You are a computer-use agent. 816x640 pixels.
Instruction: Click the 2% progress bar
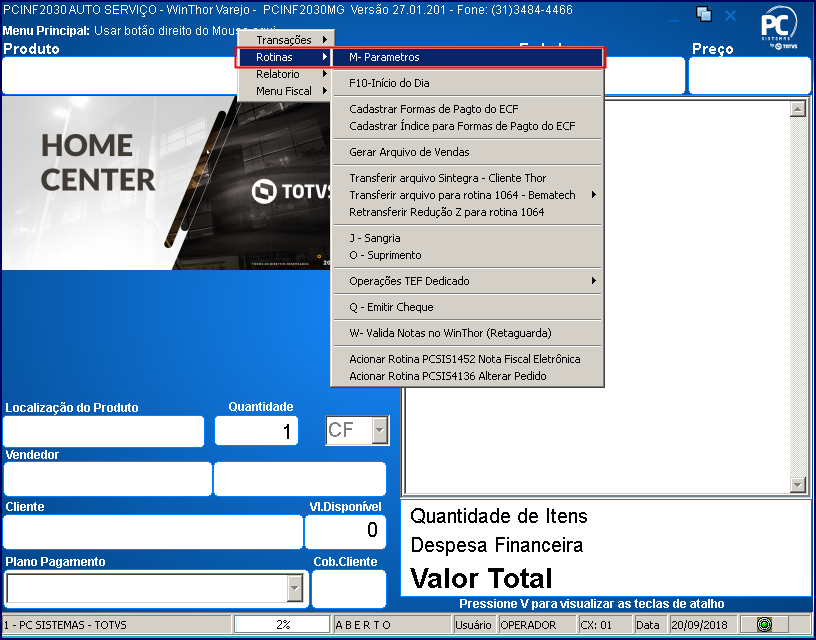pyautogui.click(x=282, y=625)
